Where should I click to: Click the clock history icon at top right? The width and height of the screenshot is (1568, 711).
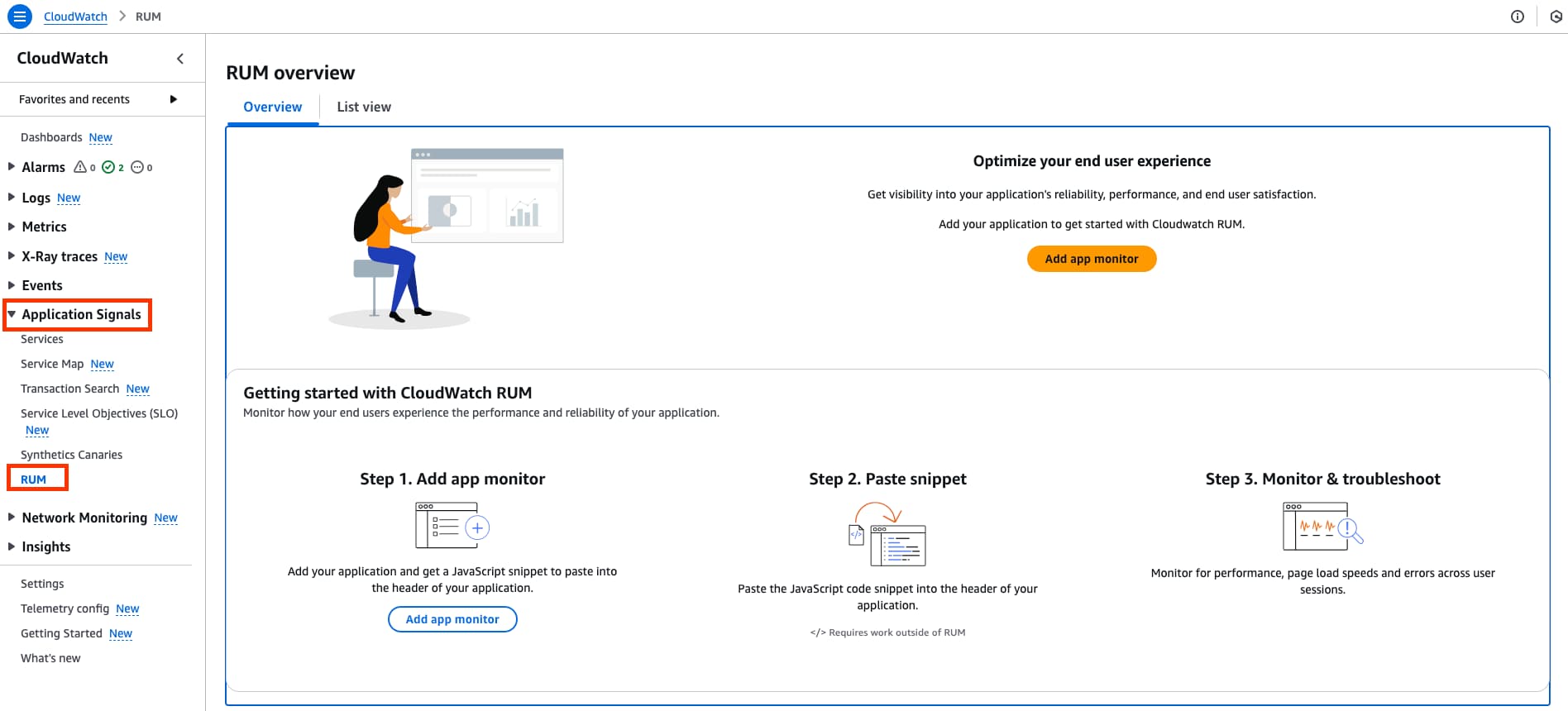click(1556, 17)
